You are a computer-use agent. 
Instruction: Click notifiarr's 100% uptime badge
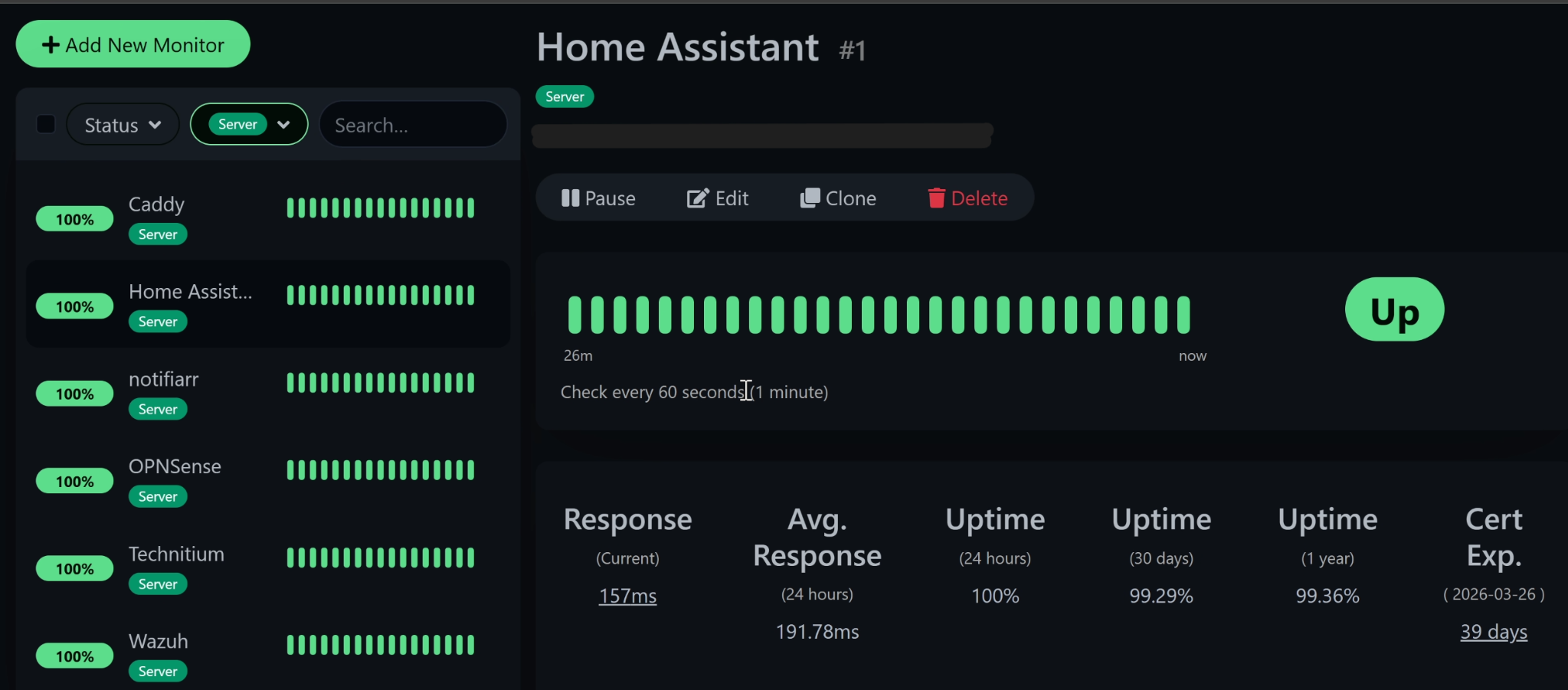[x=74, y=394]
